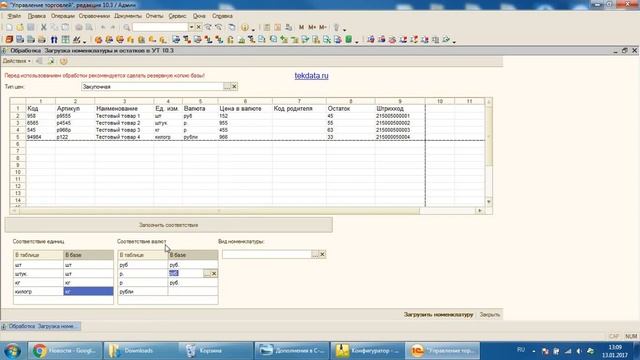
Task: Click the Windows Start button
Action: [12, 351]
